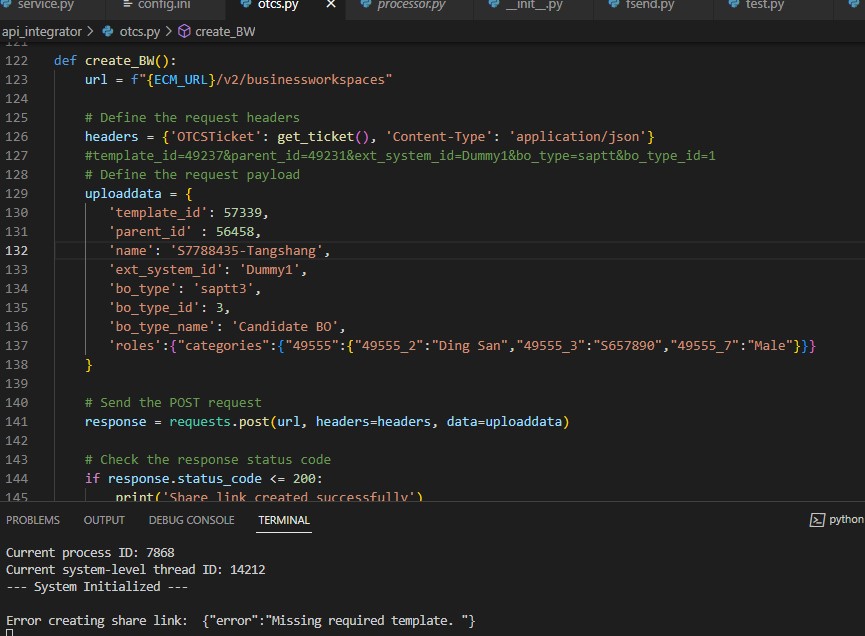Click the Python icon beside otcs.py in the breadcrumb
This screenshot has width=865, height=636.
tap(105, 31)
